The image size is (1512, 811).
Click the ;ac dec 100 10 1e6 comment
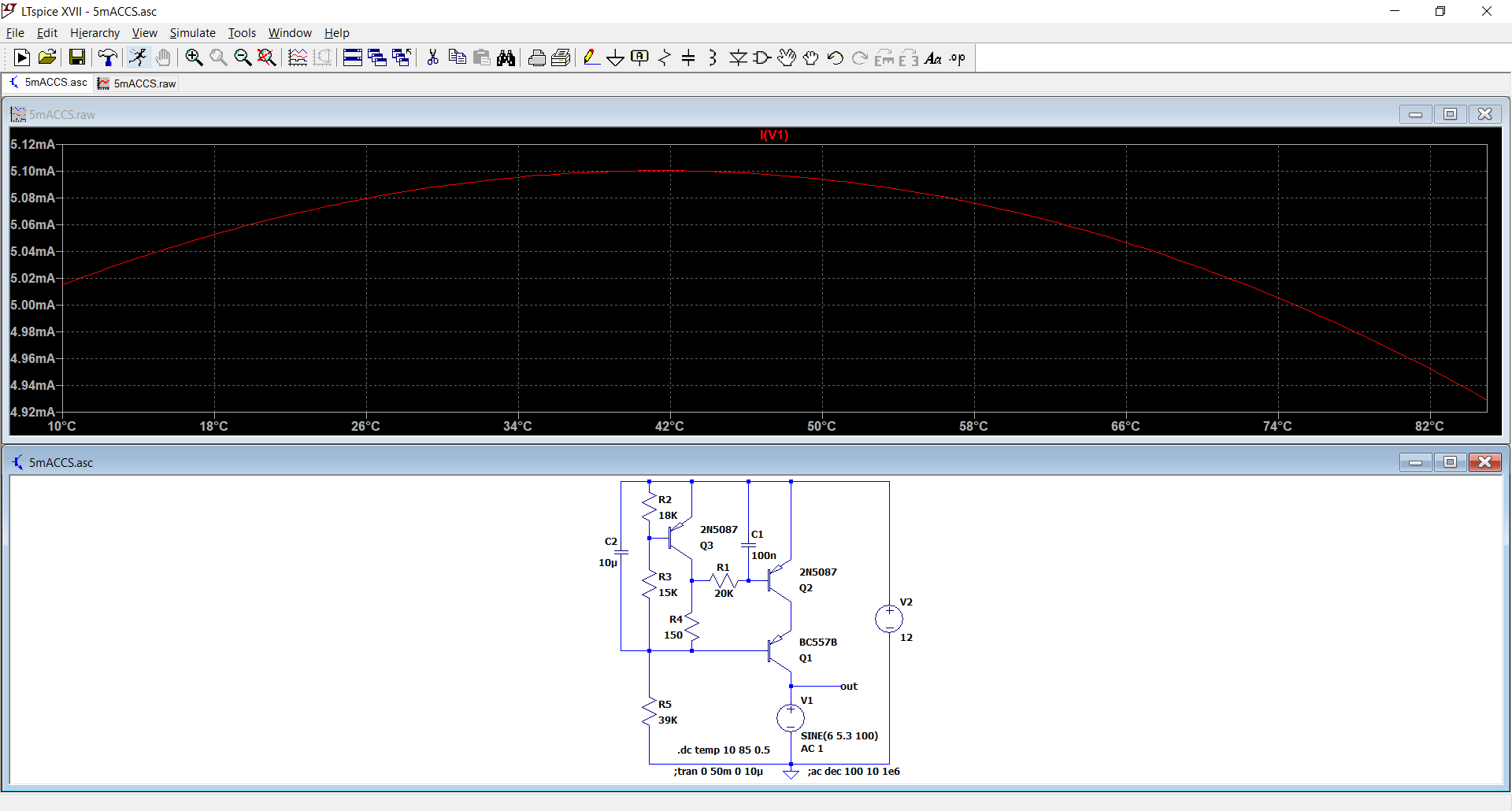point(854,771)
